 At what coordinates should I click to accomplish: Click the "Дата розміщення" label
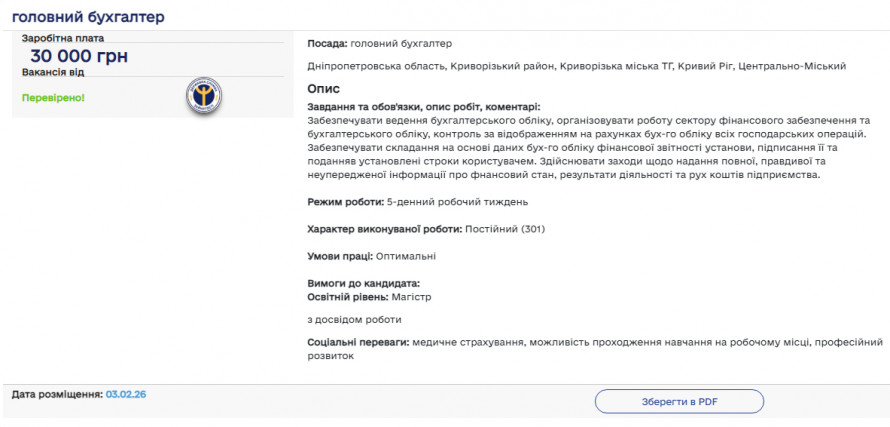click(57, 395)
